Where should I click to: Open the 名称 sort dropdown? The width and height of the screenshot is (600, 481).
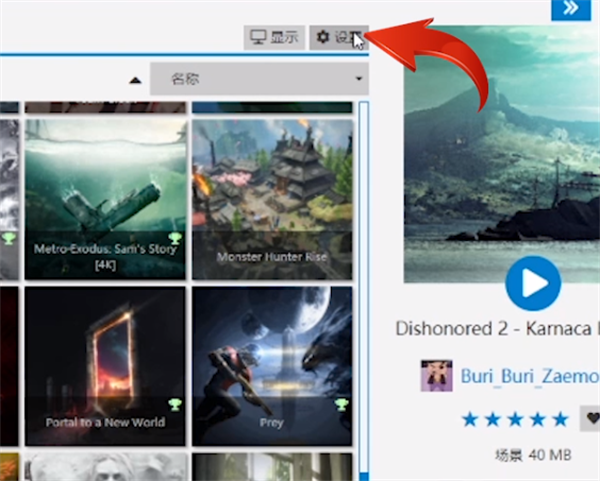tap(258, 79)
